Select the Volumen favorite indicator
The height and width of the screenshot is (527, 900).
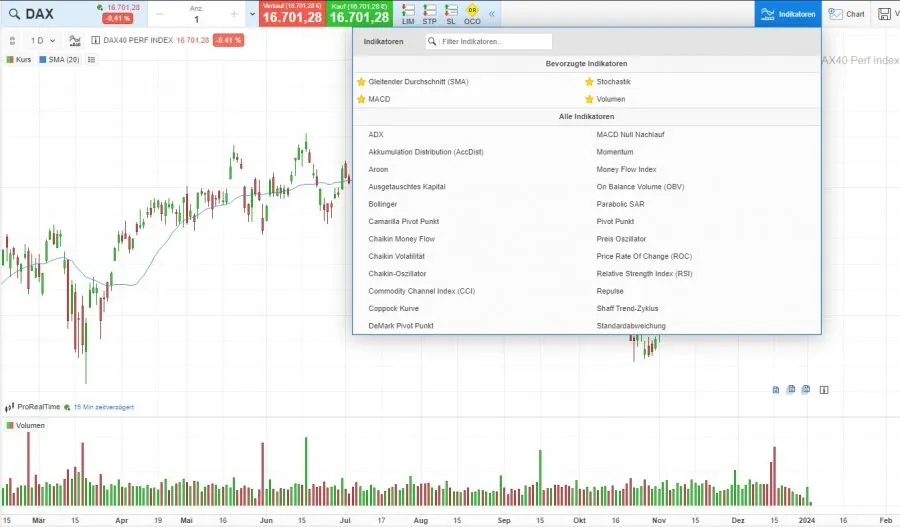[611, 99]
